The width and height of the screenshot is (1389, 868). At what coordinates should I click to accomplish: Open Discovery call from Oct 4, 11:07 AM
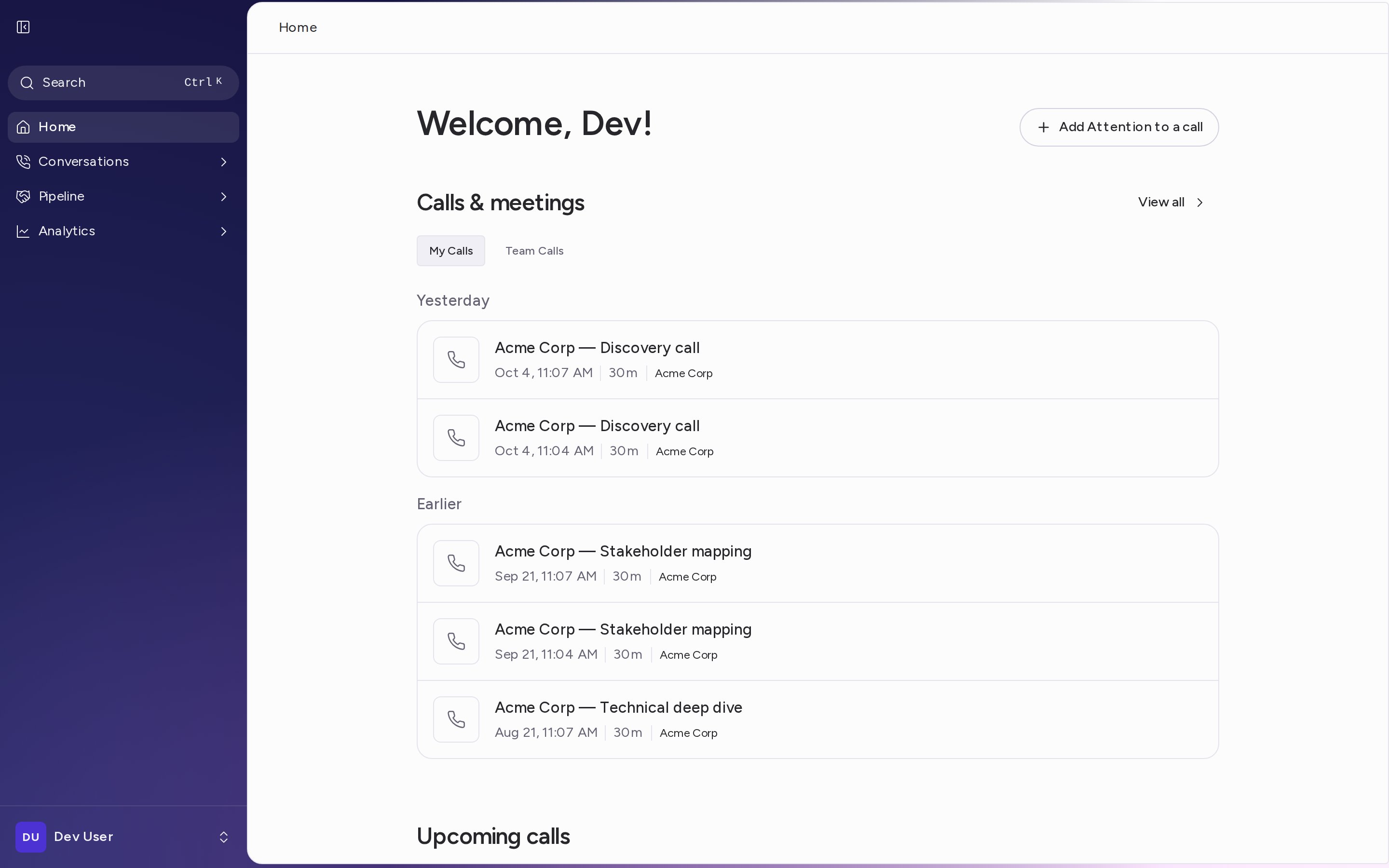pos(817,360)
